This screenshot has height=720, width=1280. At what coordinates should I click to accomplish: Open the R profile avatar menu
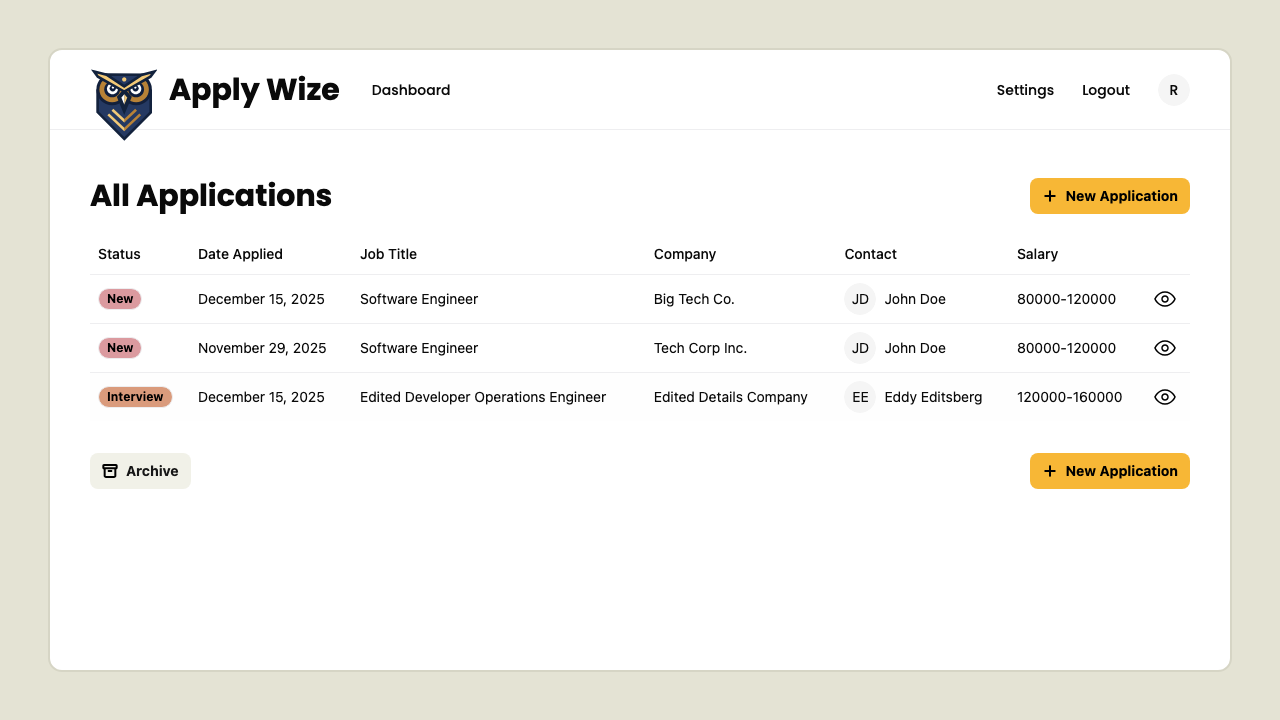tap(1173, 89)
